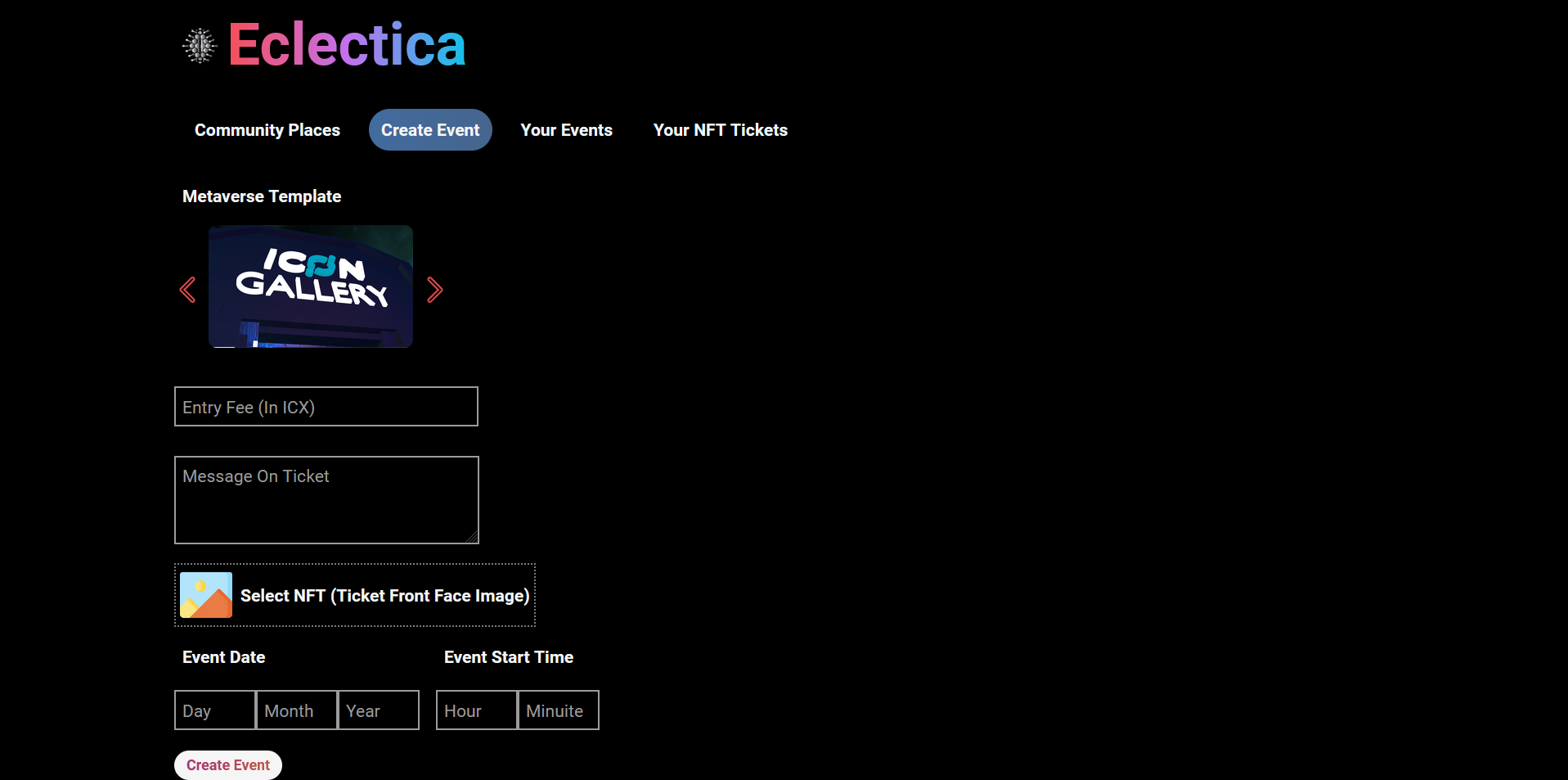Show previous metaverse template with left arrow
Viewport: 1568px width, 780px height.
tap(188, 290)
